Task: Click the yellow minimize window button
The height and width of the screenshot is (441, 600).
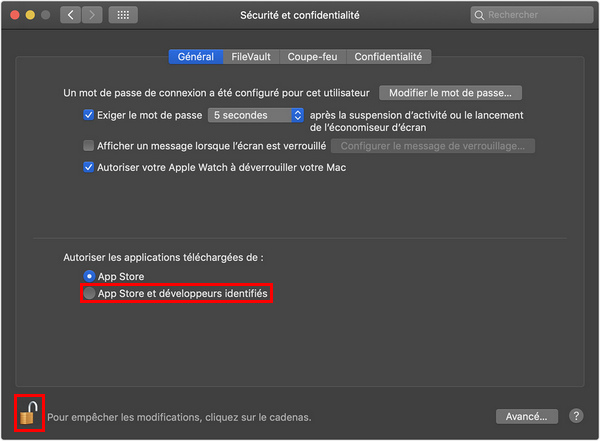Action: click(x=30, y=15)
